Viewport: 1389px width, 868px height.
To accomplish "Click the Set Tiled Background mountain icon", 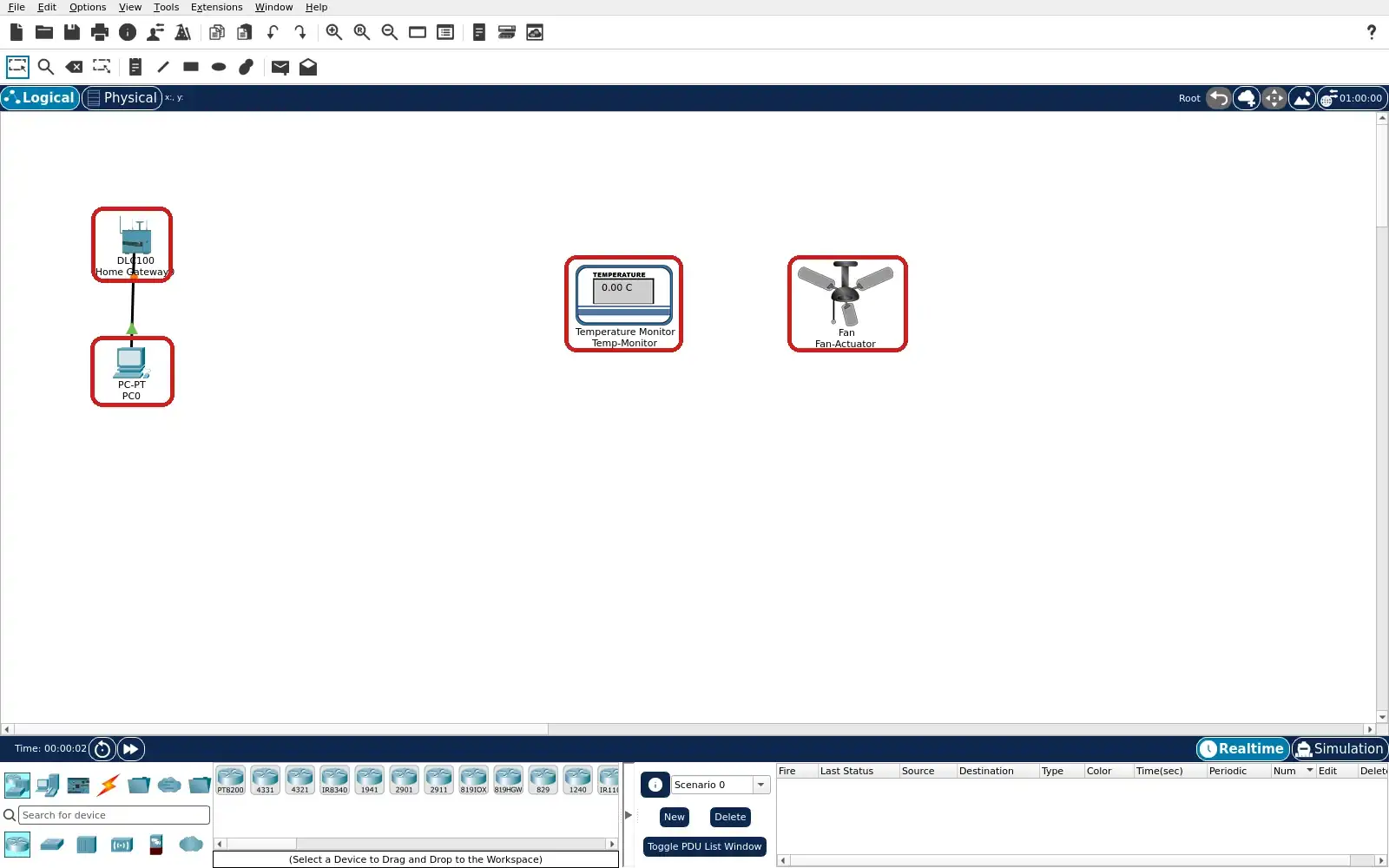I will [1302, 98].
